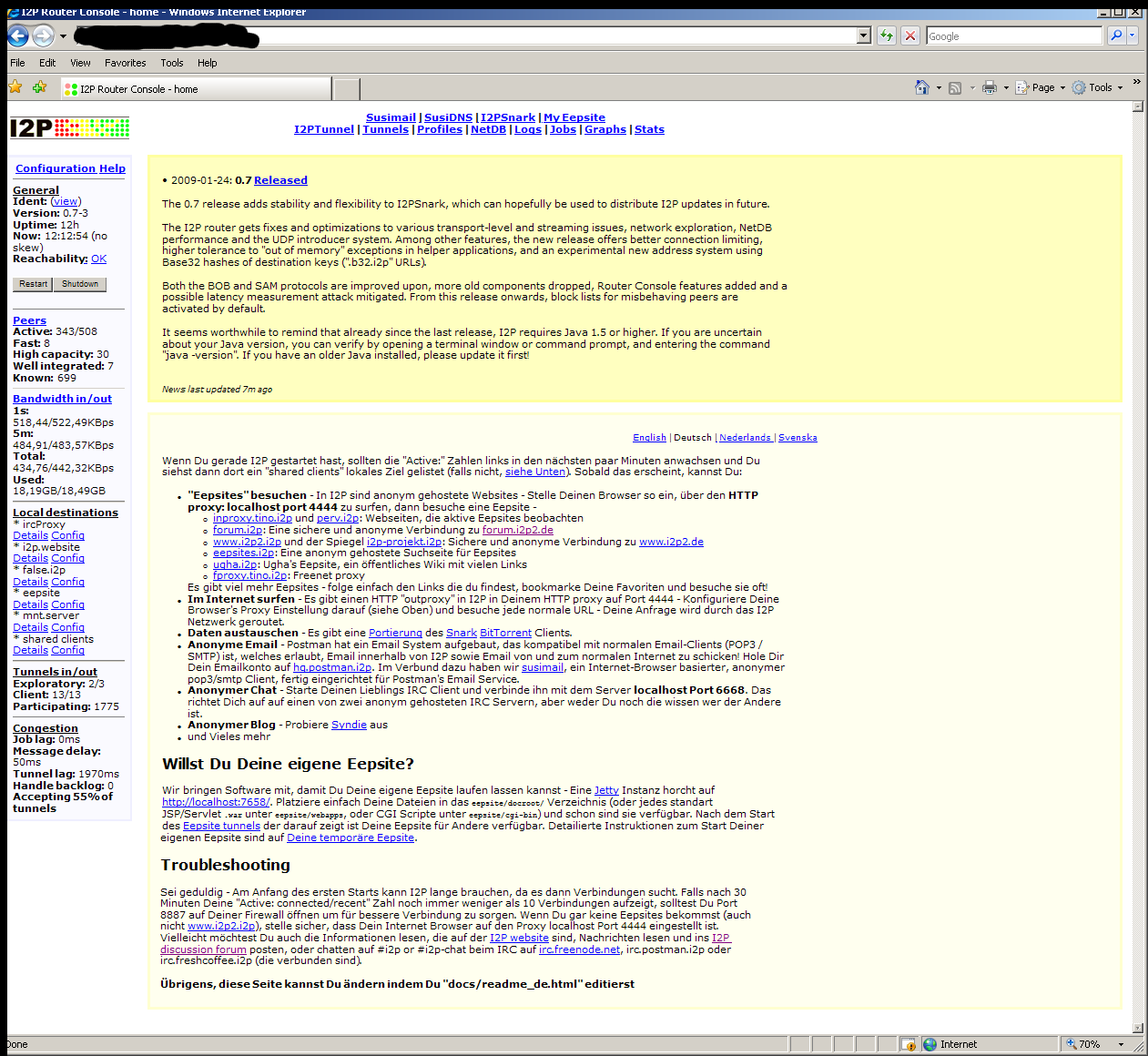This screenshot has height=1056, width=1148.
Task: Show more toolbar commands chevron
Action: [1136, 83]
